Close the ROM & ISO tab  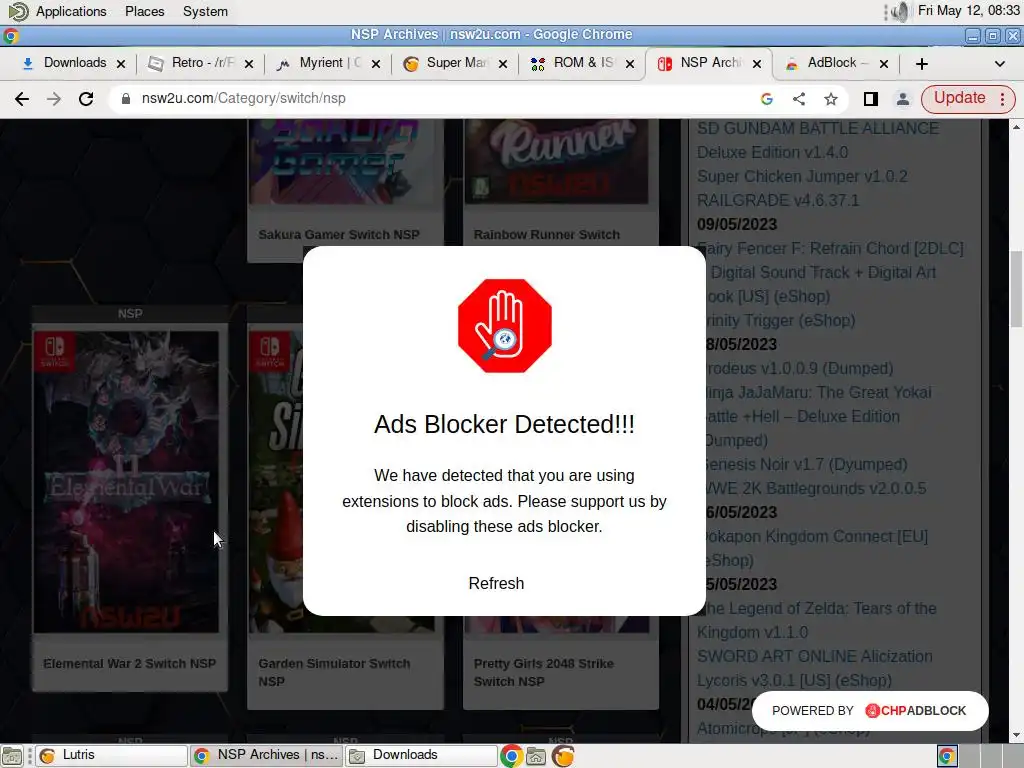[630, 64]
